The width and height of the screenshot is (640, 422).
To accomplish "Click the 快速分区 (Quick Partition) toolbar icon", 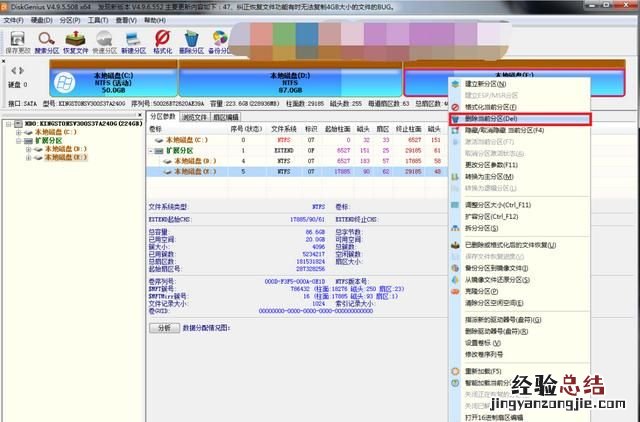I will 105,40.
